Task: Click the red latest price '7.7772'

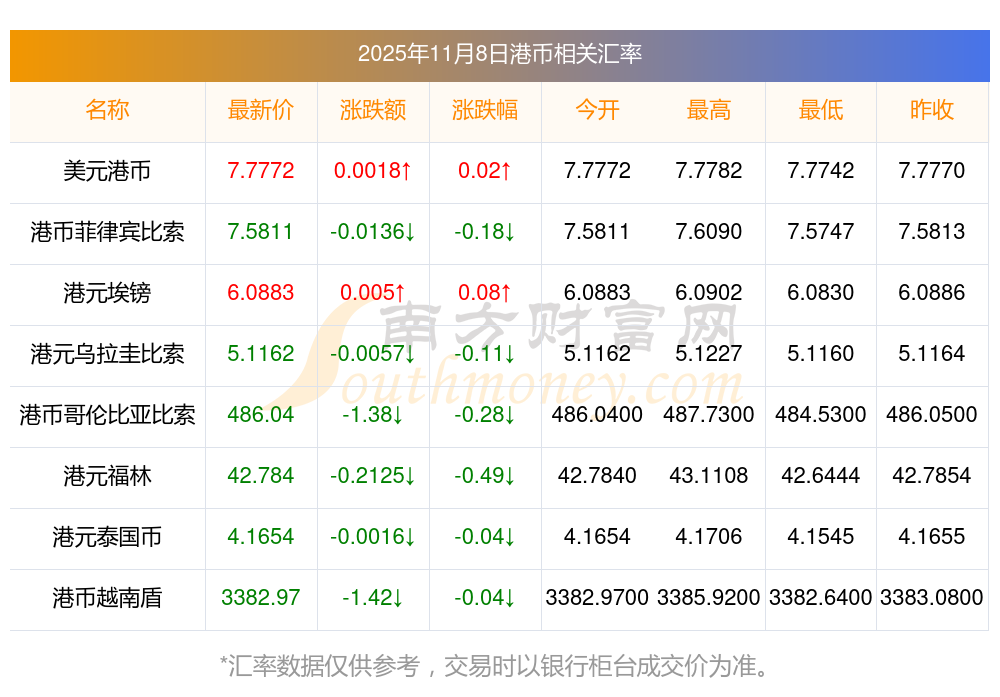Action: (x=260, y=171)
